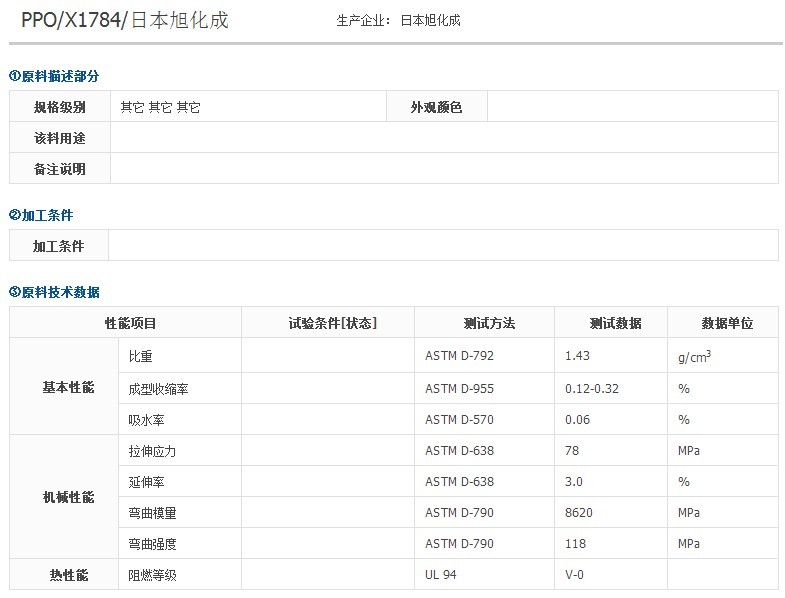Image resolution: width=785 pixels, height=598 pixels.
Task: Click the 弯曲强度 property cell
Action: (180, 544)
